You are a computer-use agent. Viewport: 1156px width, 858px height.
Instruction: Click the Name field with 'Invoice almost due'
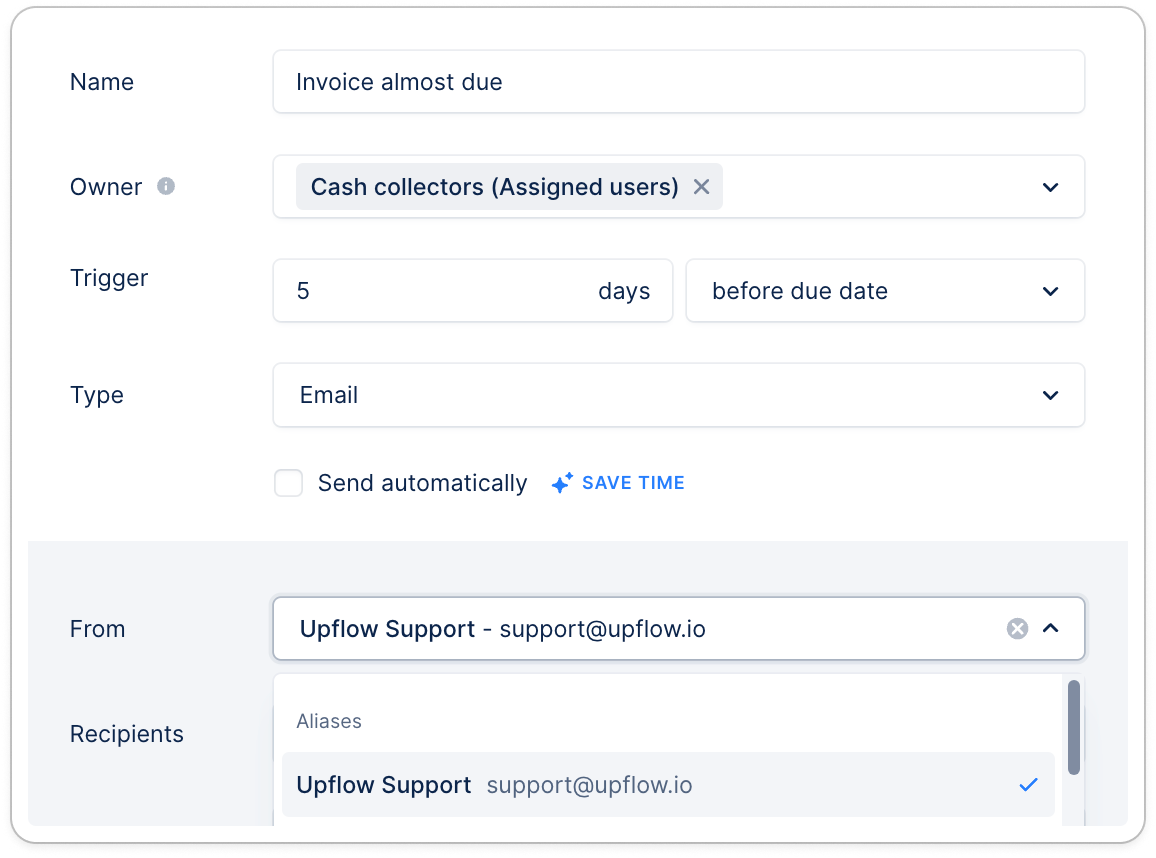coord(678,82)
